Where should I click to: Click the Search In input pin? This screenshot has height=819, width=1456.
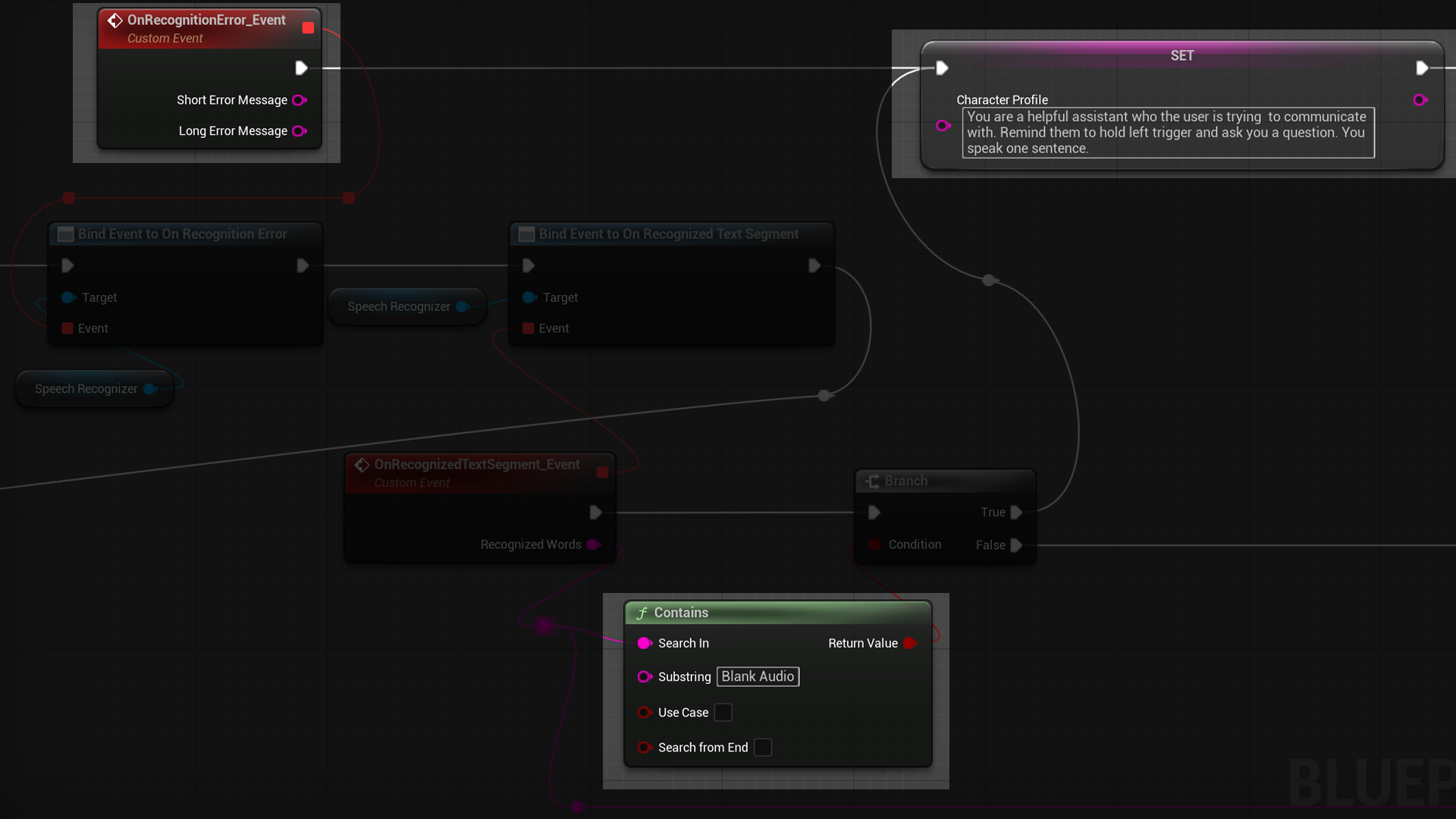pyautogui.click(x=645, y=643)
